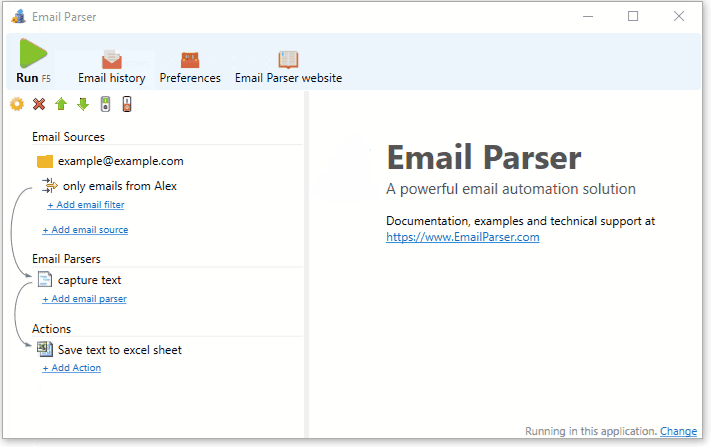Select the 'only emails from Alex' filter
Viewport: 711px width, 447px height.
[x=120, y=186]
